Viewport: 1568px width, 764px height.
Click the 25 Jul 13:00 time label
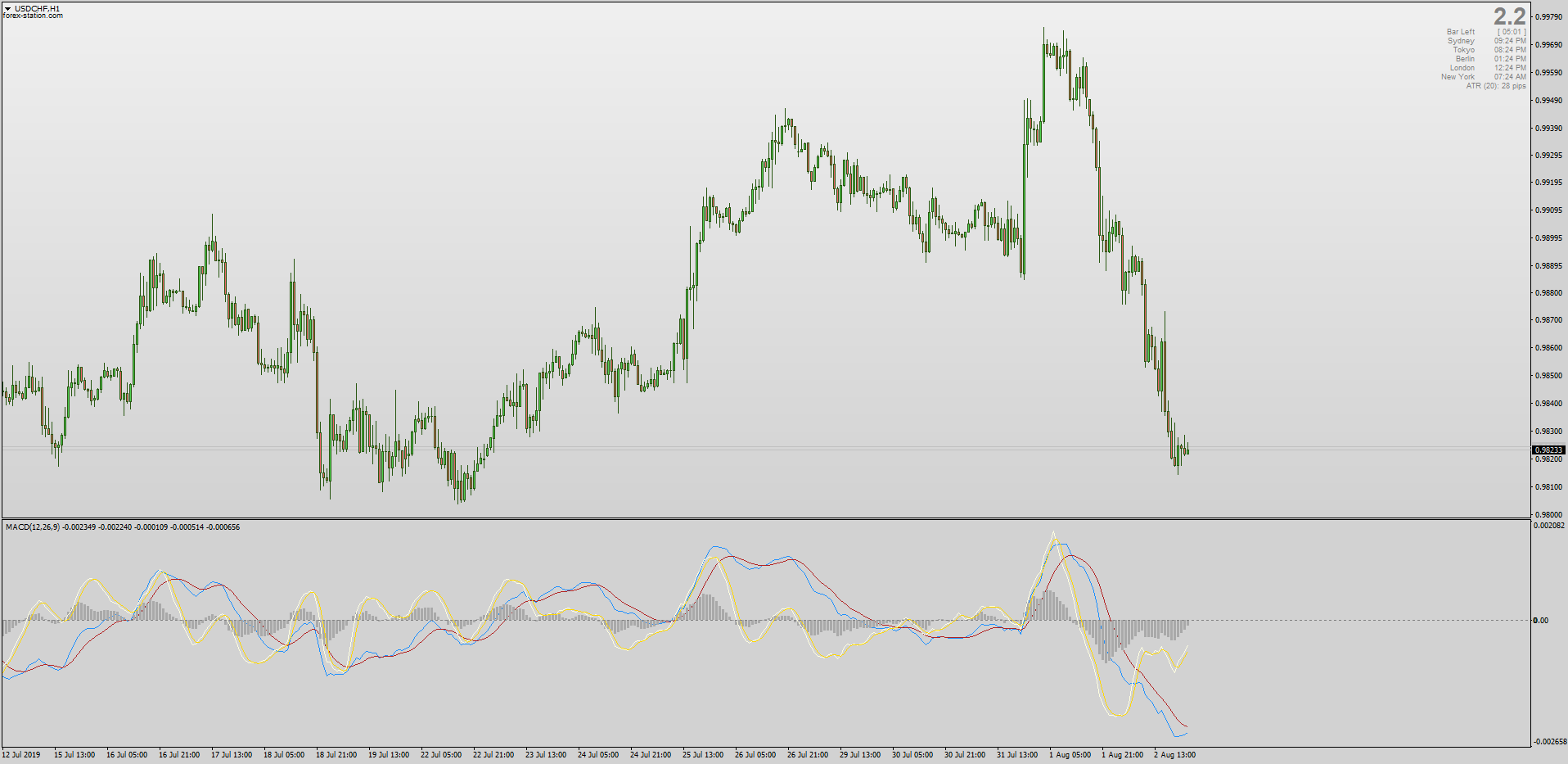click(x=703, y=755)
